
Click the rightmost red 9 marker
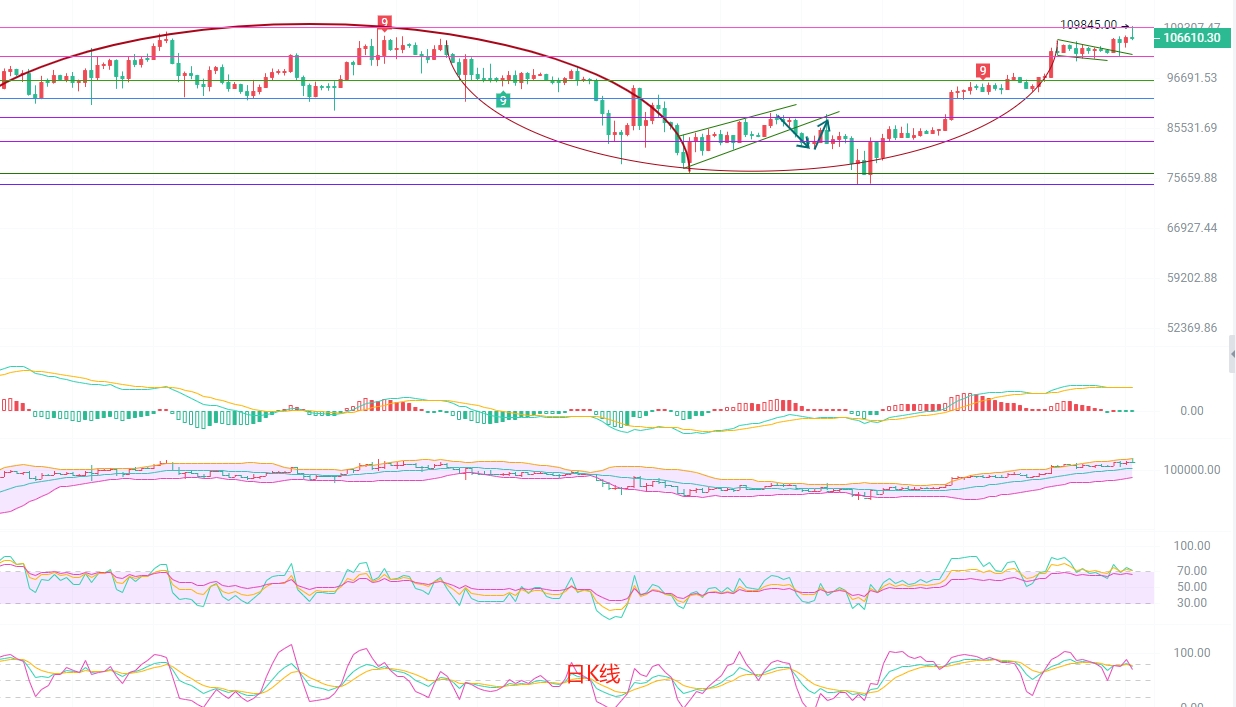[x=983, y=70]
